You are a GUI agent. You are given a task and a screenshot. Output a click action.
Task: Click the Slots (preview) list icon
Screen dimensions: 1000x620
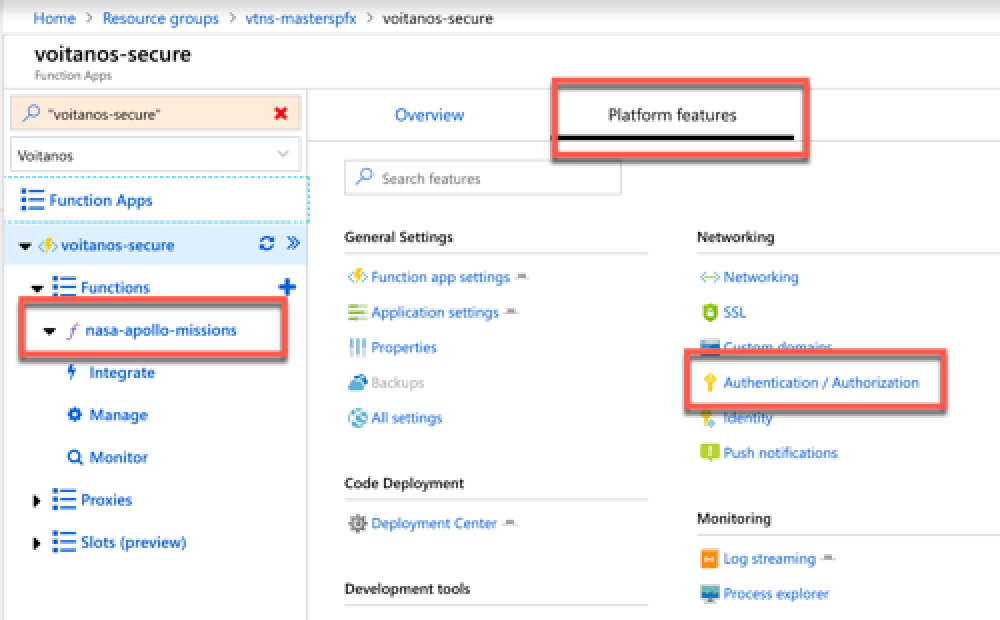pyautogui.click(x=64, y=542)
